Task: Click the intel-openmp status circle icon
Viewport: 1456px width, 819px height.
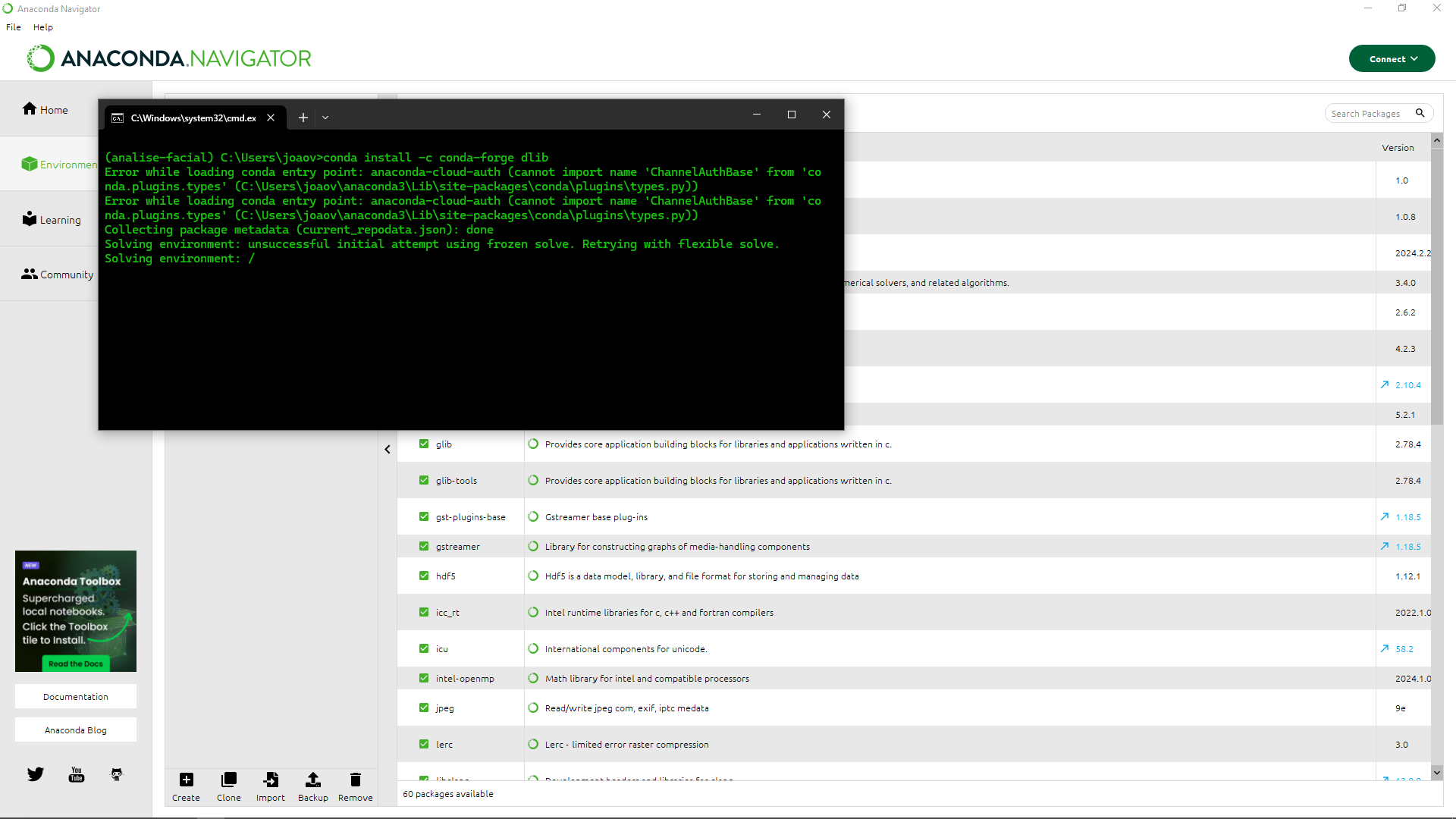Action: pos(533,679)
